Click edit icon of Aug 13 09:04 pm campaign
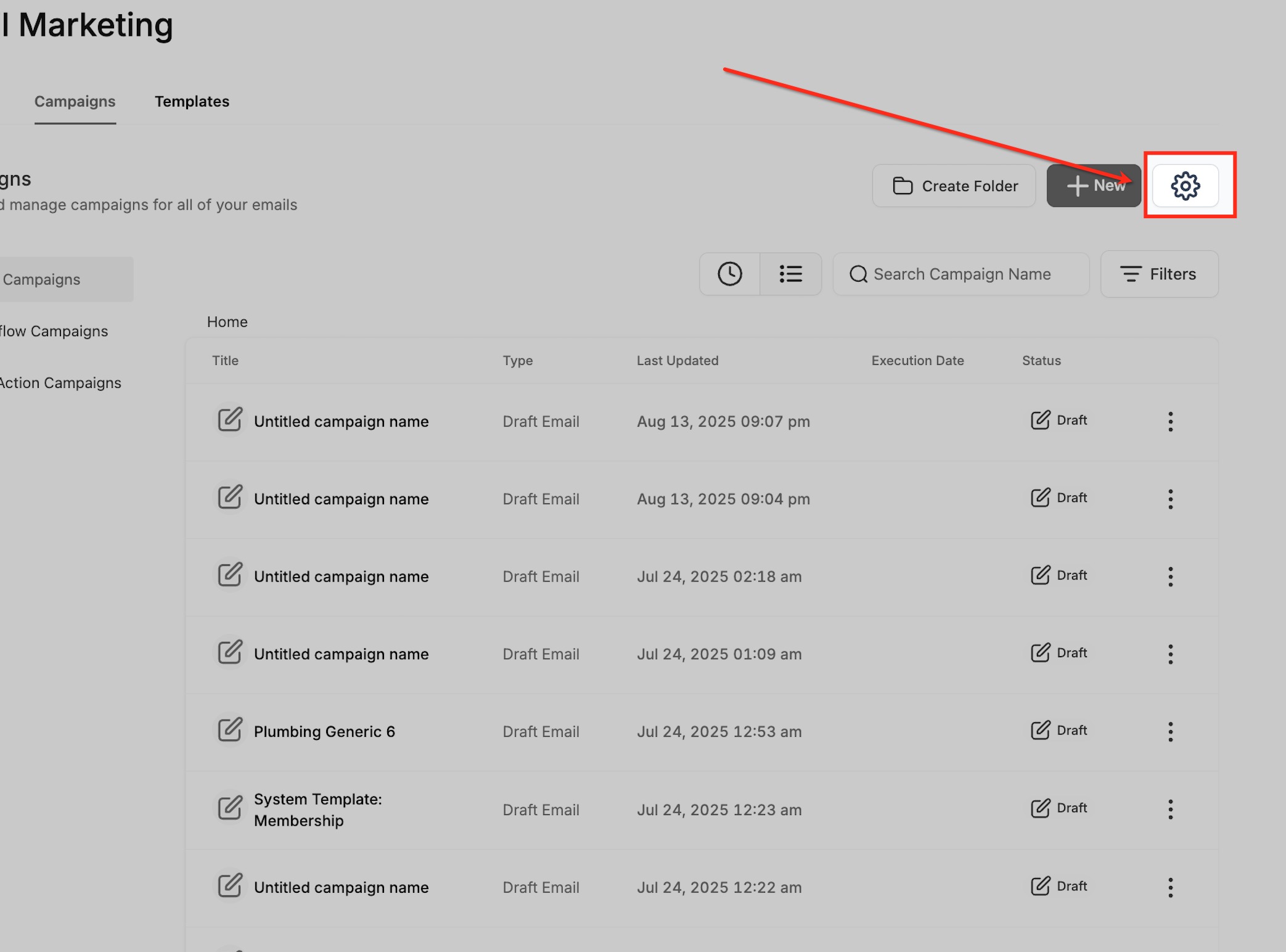Screen dimensions: 1286x952 pos(230,498)
